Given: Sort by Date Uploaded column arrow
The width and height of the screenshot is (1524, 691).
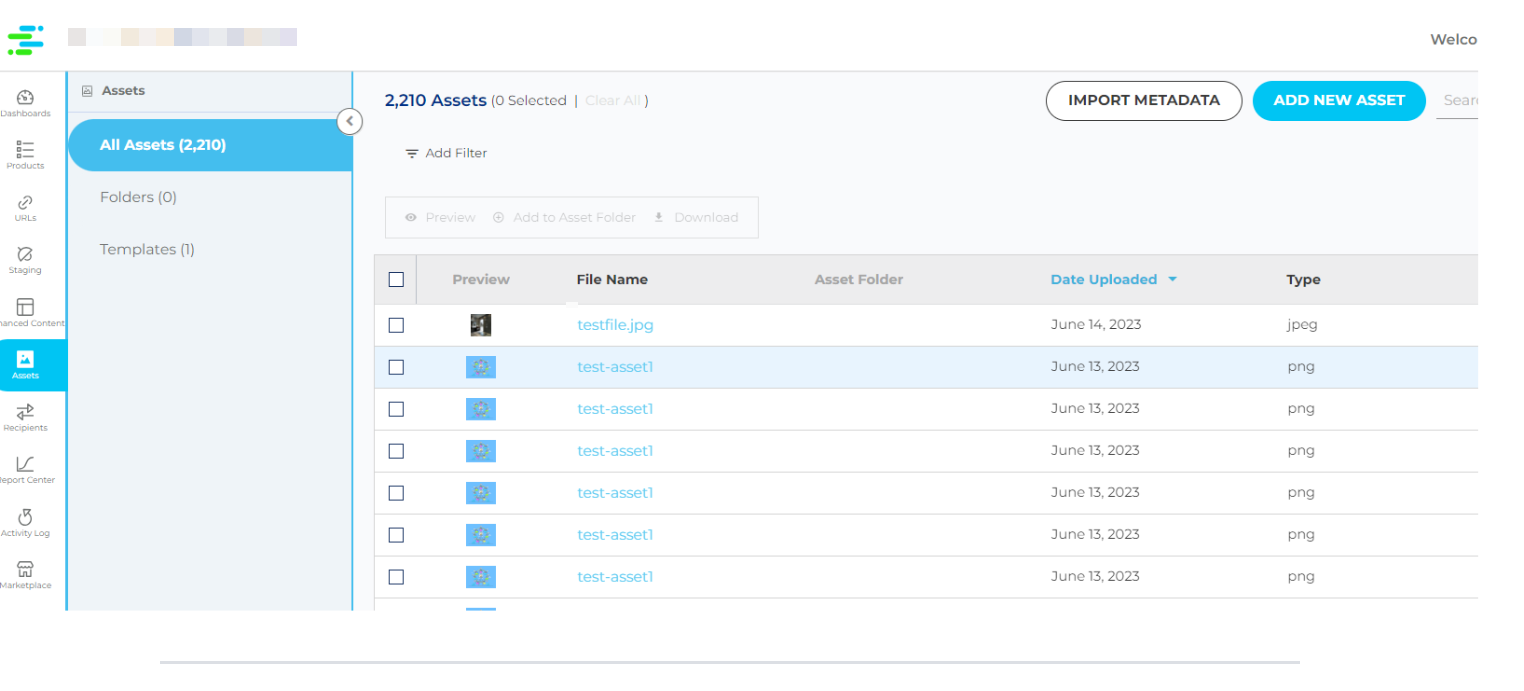Looking at the screenshot, I should click(x=1172, y=280).
